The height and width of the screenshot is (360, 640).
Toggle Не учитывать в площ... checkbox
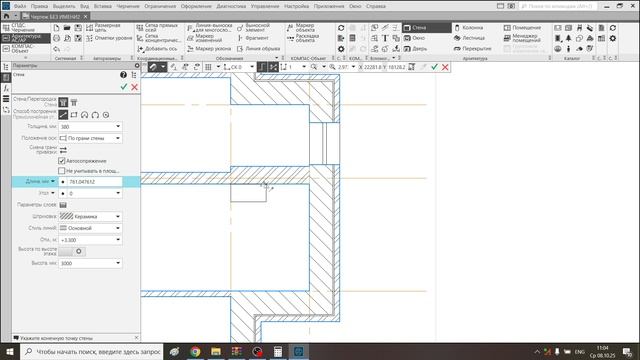(62, 171)
